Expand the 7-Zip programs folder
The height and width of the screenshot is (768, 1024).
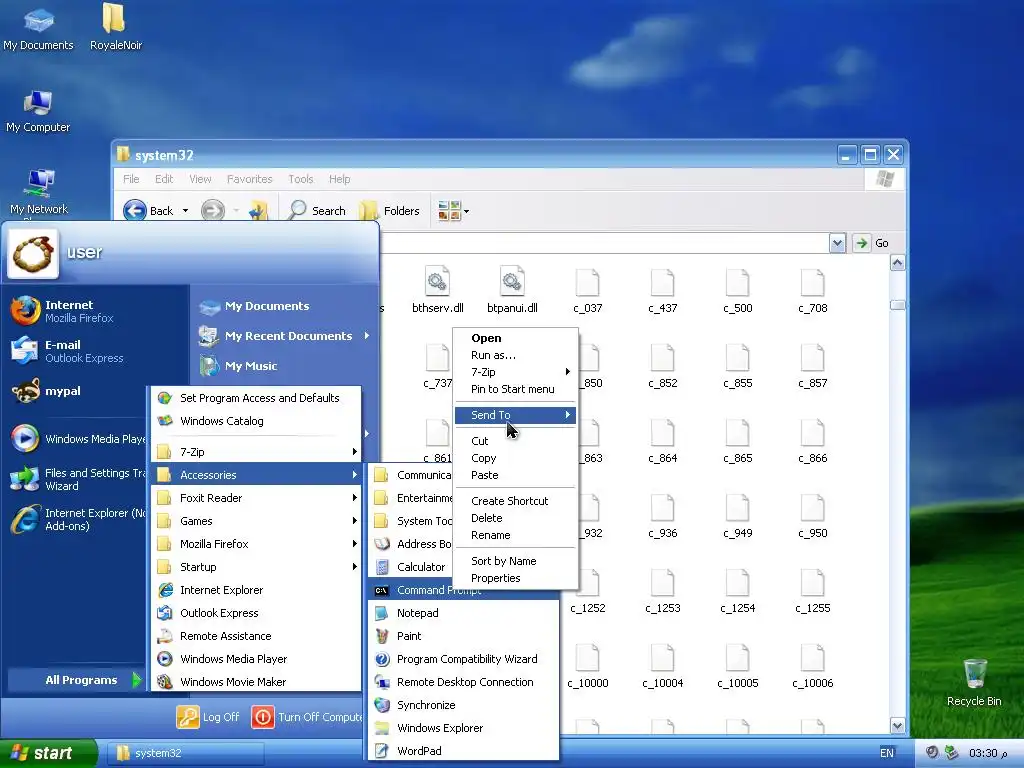coord(256,451)
